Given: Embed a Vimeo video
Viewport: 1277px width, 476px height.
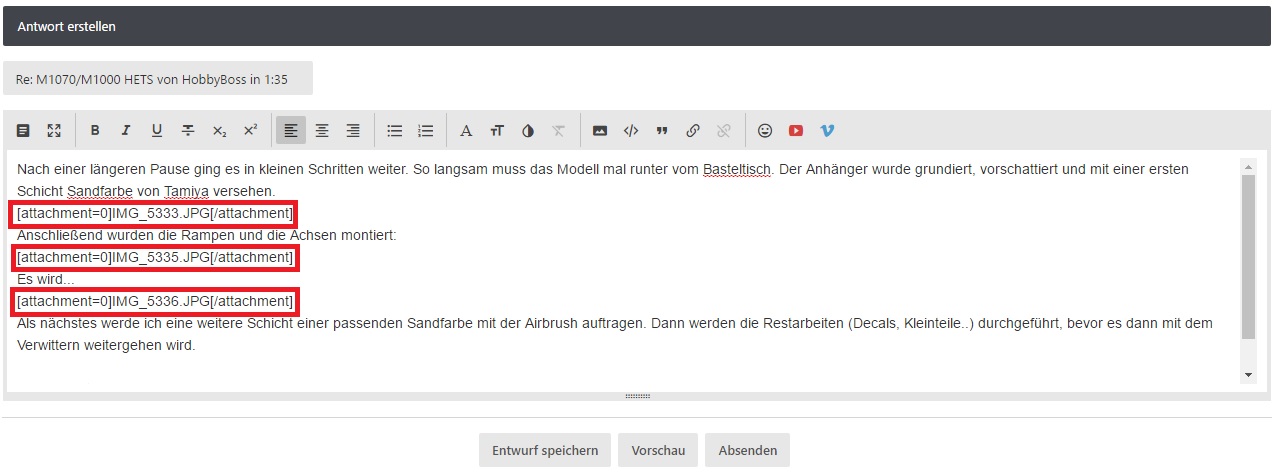Looking at the screenshot, I should 827,130.
